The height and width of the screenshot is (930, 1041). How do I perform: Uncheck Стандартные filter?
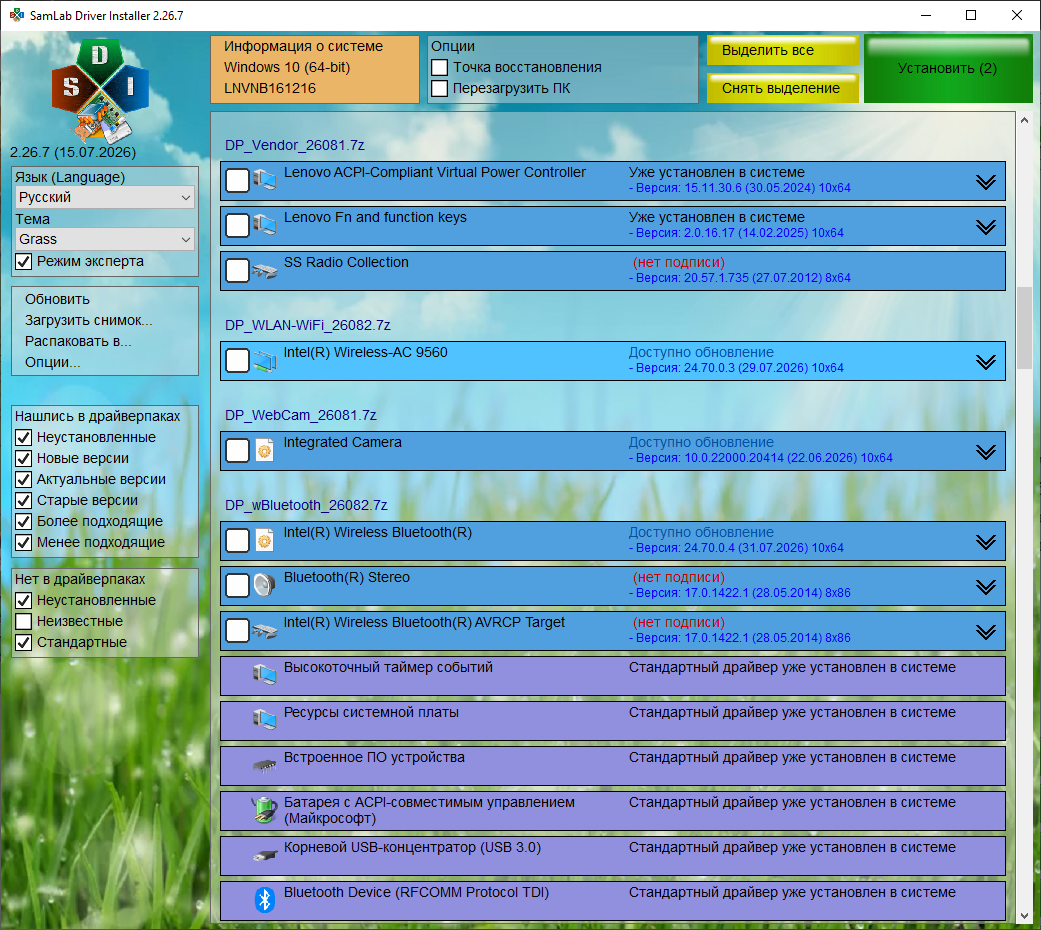click(x=24, y=643)
